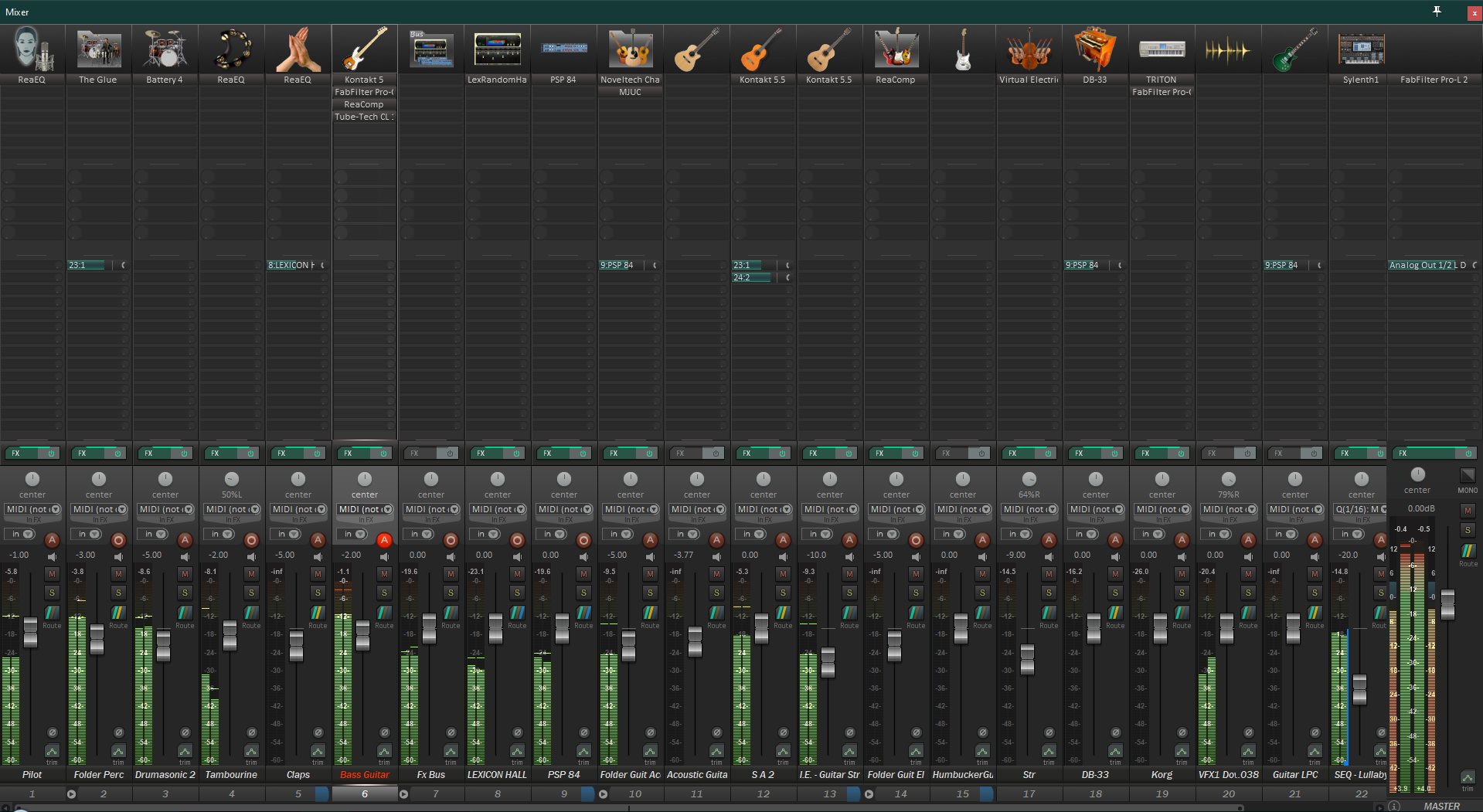
Task: Open FabFilter Pro-L 2 on master channel
Action: (x=1434, y=80)
